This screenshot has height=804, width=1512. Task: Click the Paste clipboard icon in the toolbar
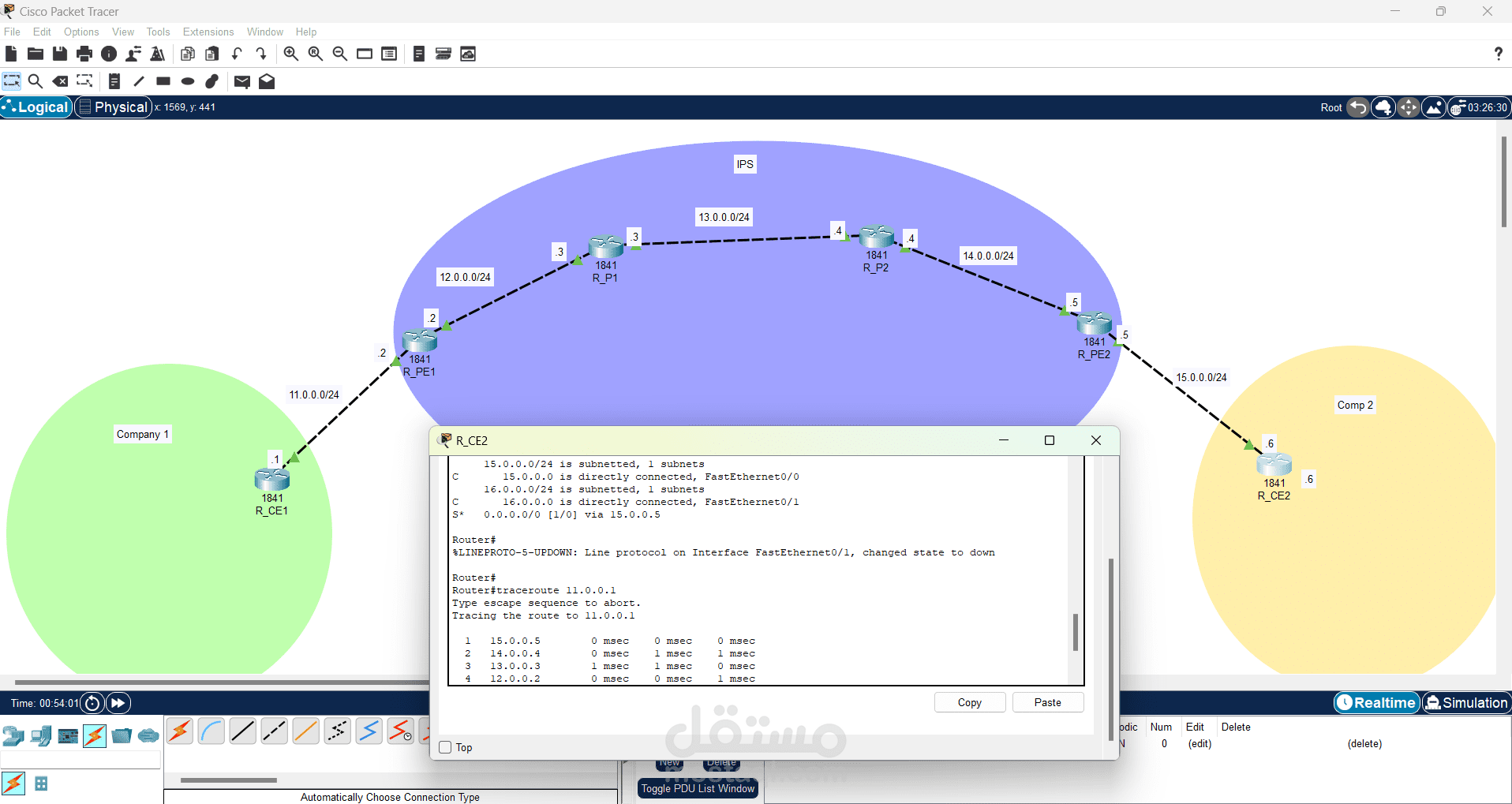coord(212,54)
